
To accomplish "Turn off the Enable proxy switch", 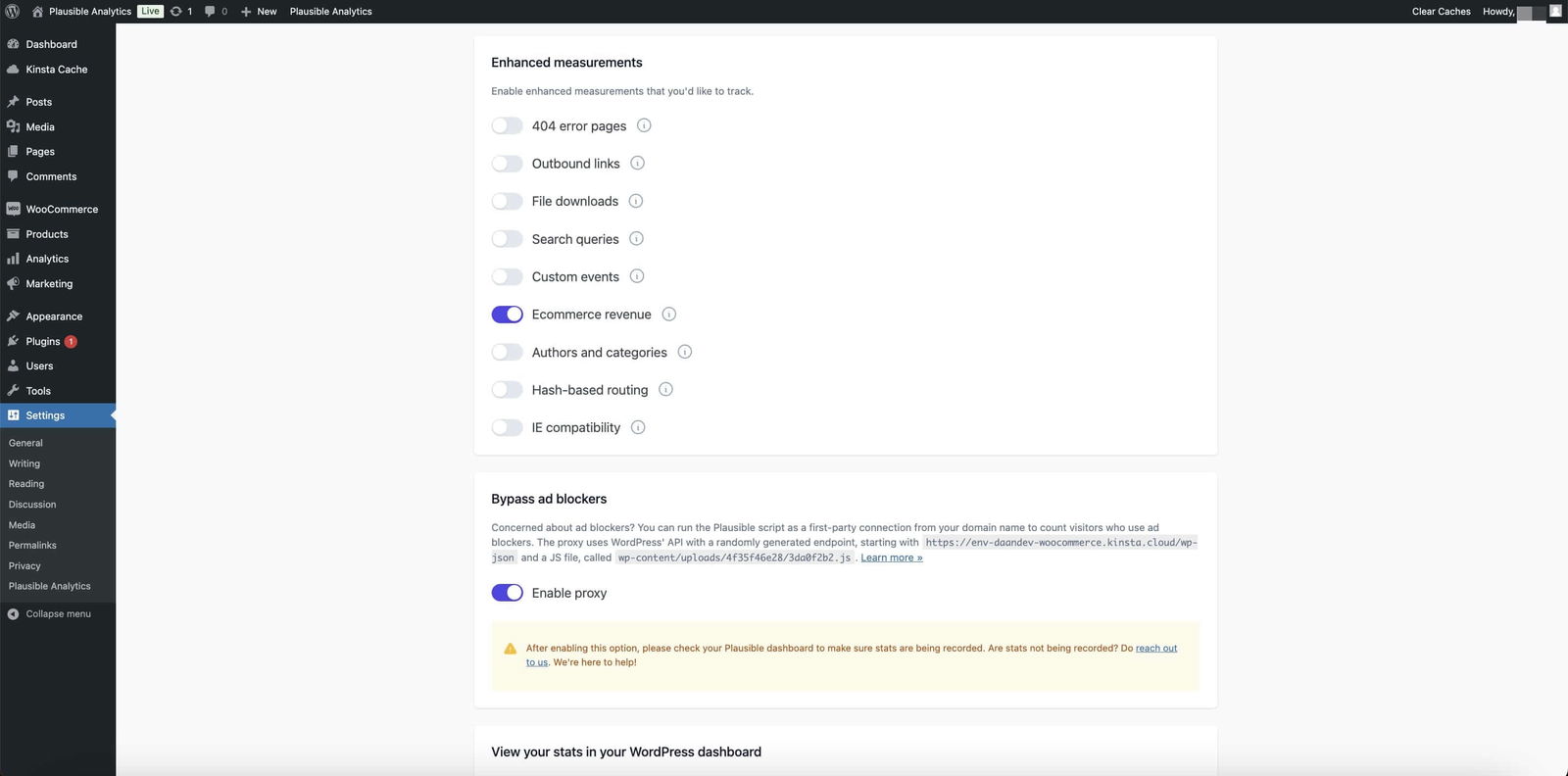I will pos(507,593).
